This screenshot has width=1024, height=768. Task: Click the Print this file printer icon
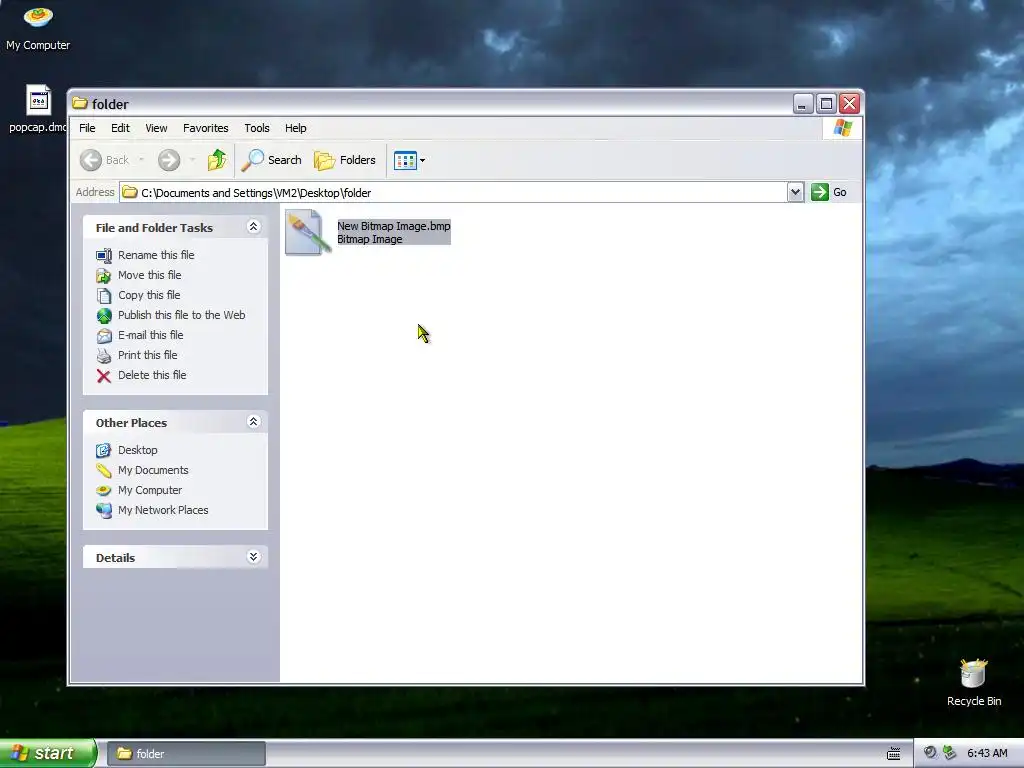(x=104, y=356)
